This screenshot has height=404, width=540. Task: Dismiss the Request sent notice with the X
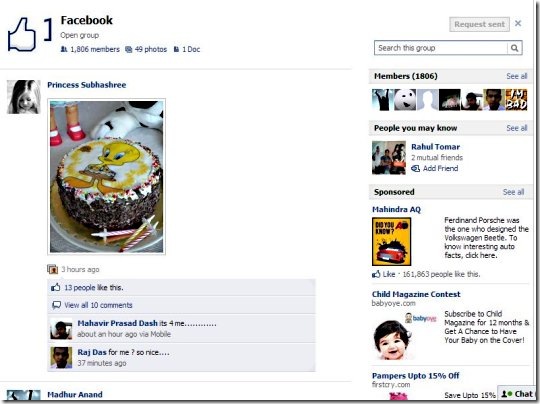point(518,23)
